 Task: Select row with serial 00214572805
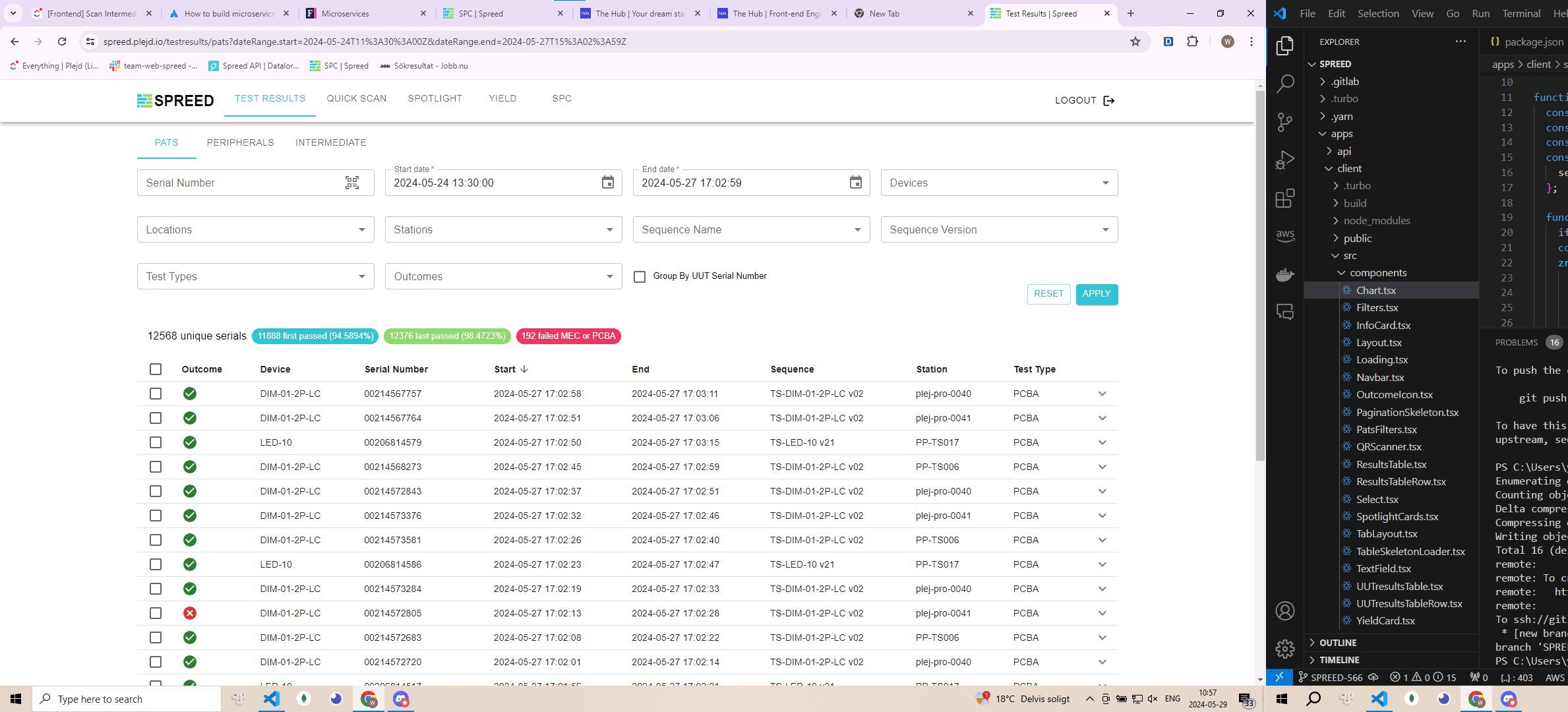pyautogui.click(x=156, y=613)
